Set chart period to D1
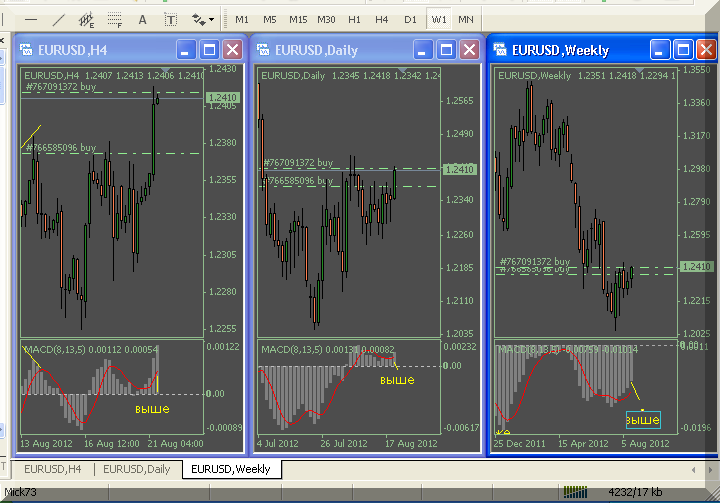The height and width of the screenshot is (503, 720). click(x=410, y=19)
